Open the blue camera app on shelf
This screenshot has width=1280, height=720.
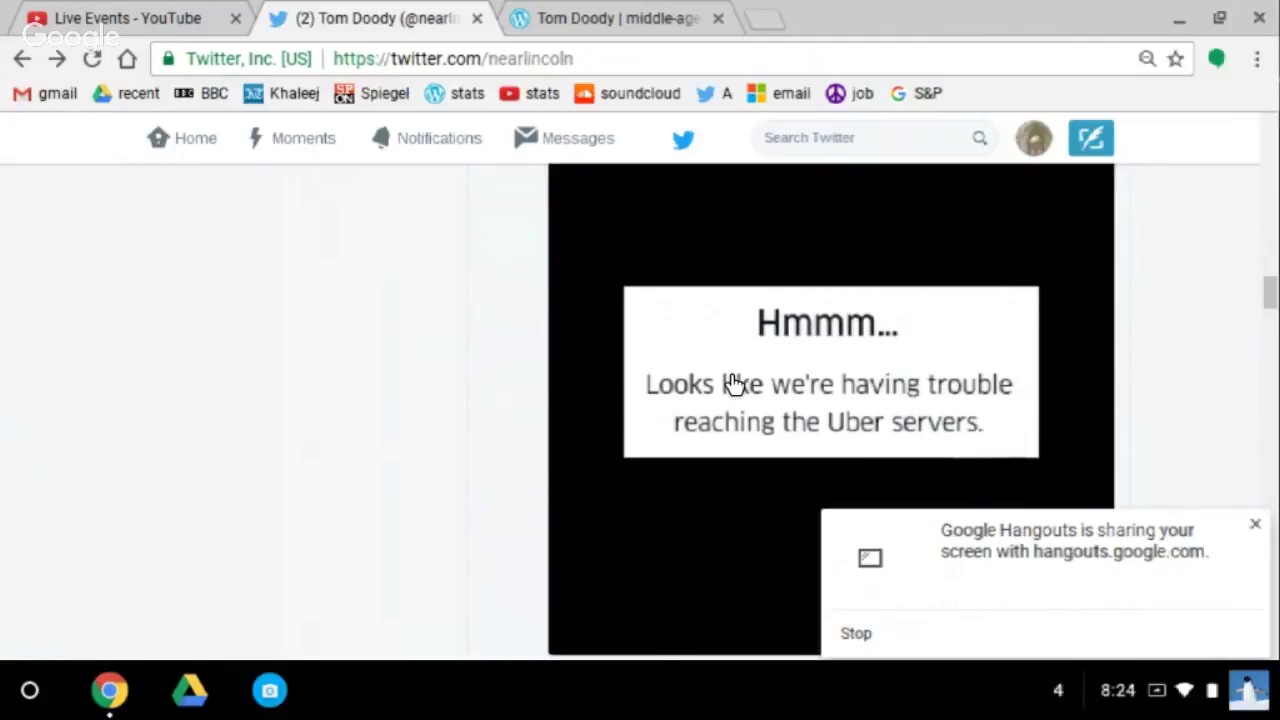(270, 690)
